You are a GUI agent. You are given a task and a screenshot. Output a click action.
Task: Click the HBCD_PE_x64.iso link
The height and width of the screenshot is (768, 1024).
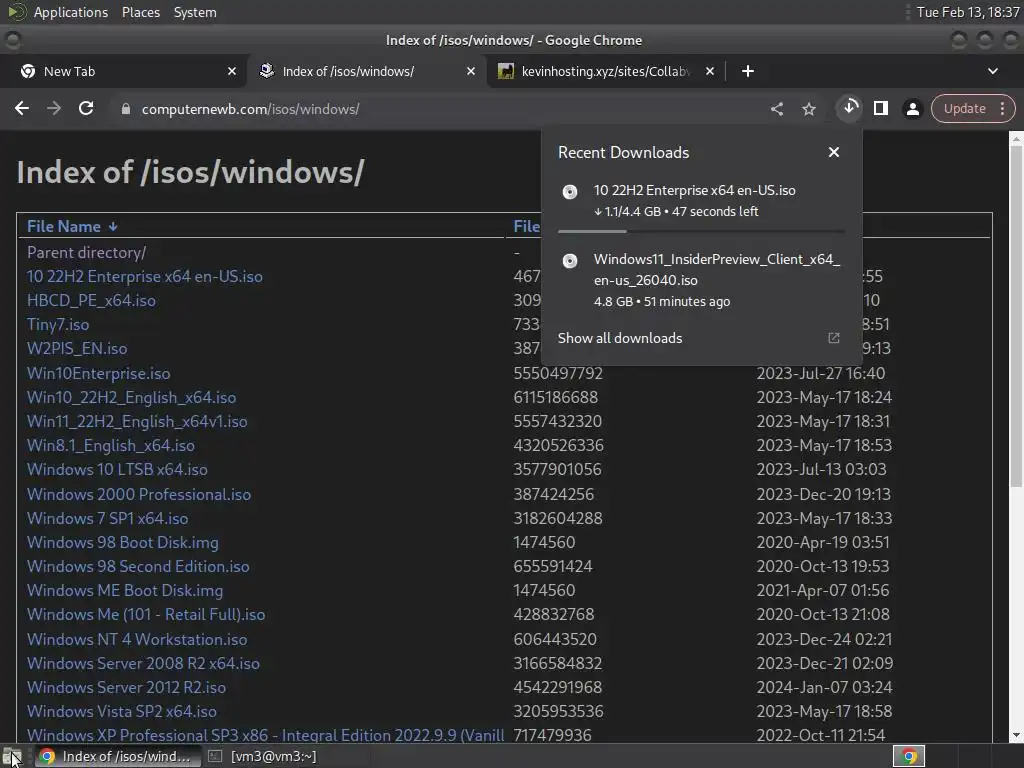(91, 300)
